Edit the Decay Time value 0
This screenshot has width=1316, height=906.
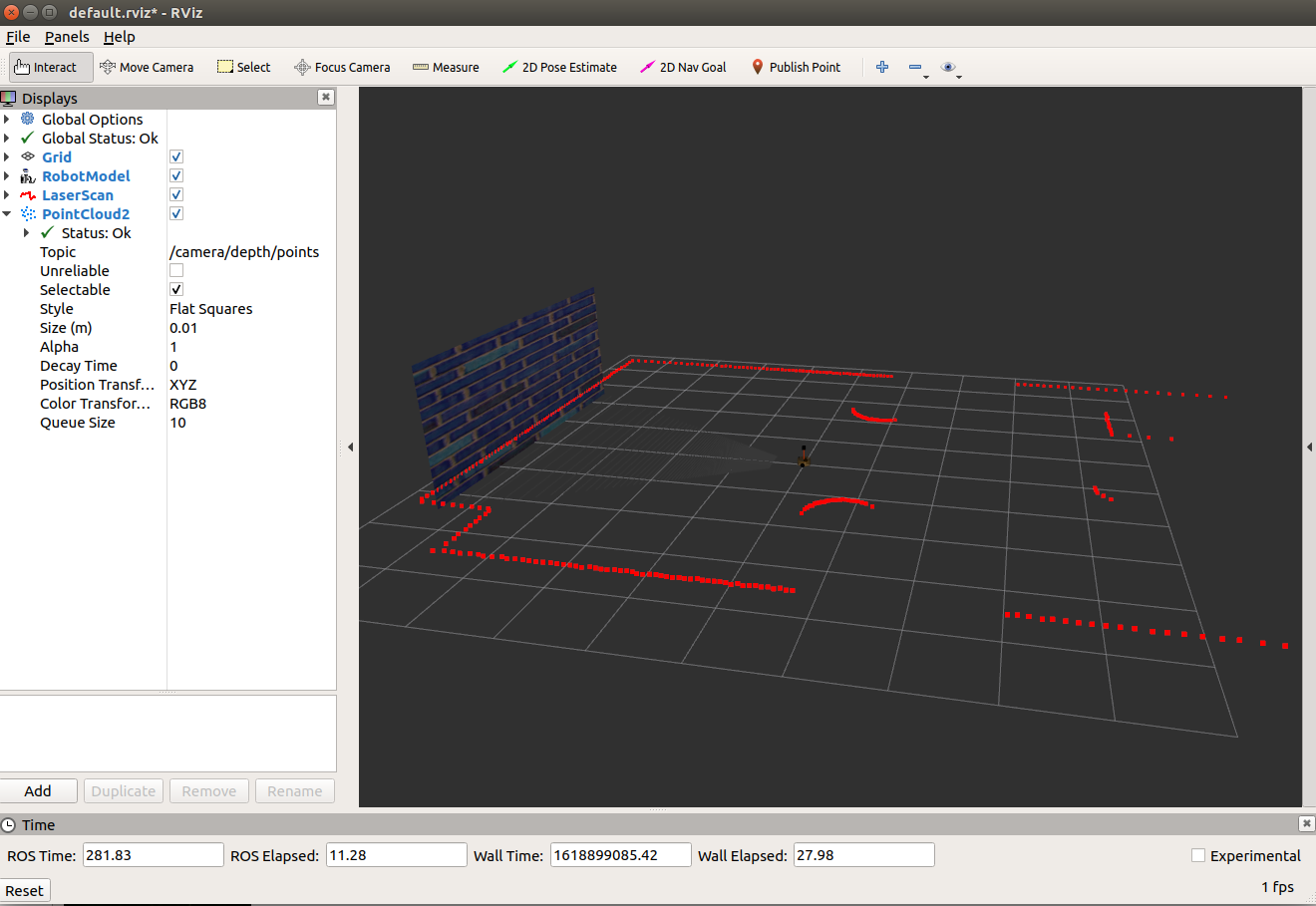tap(251, 365)
